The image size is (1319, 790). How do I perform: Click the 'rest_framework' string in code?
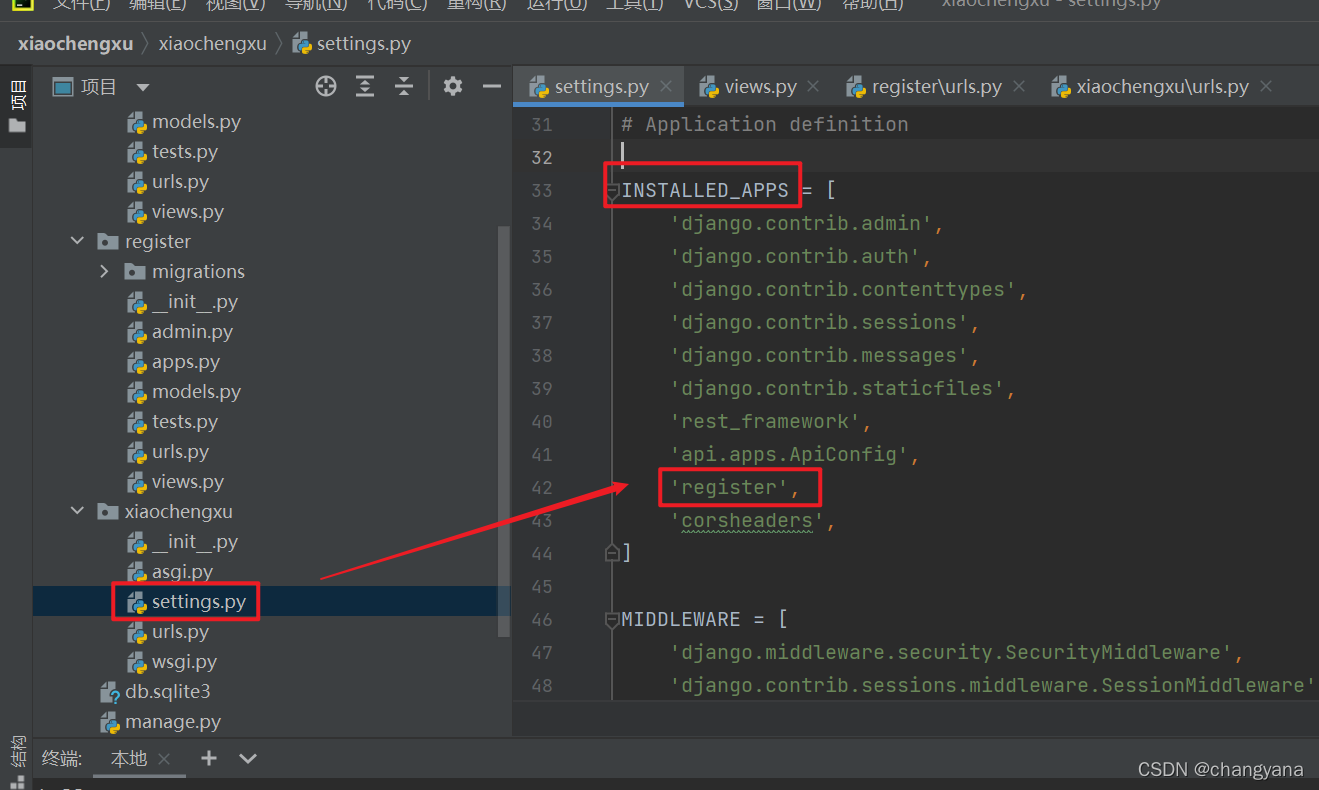[x=765, y=421]
